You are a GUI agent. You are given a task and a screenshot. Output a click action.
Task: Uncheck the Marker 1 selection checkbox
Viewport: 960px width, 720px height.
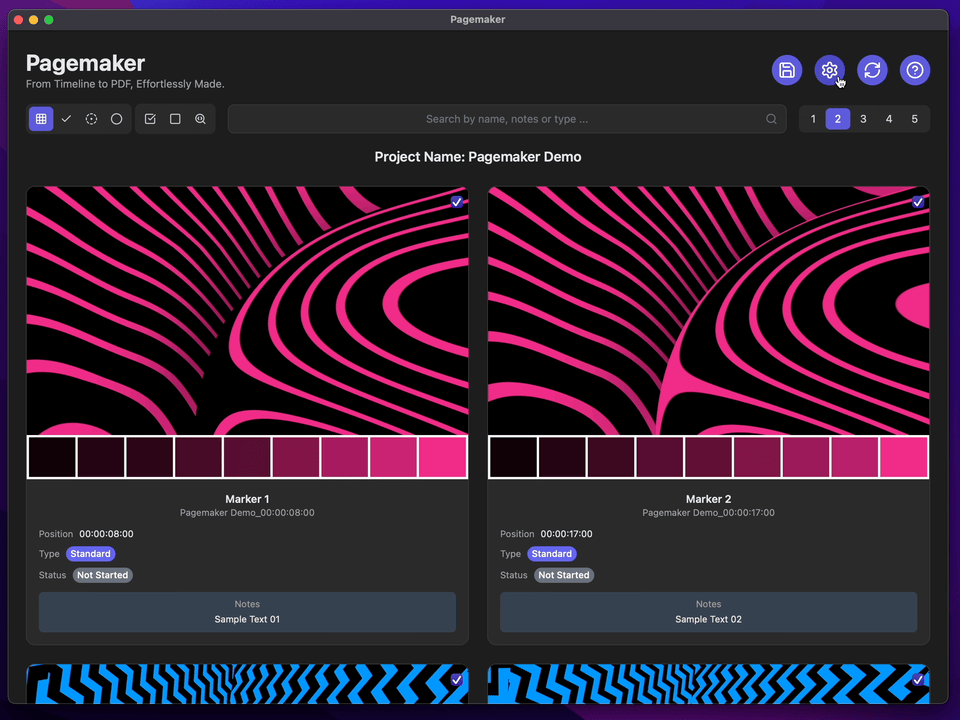pos(457,201)
